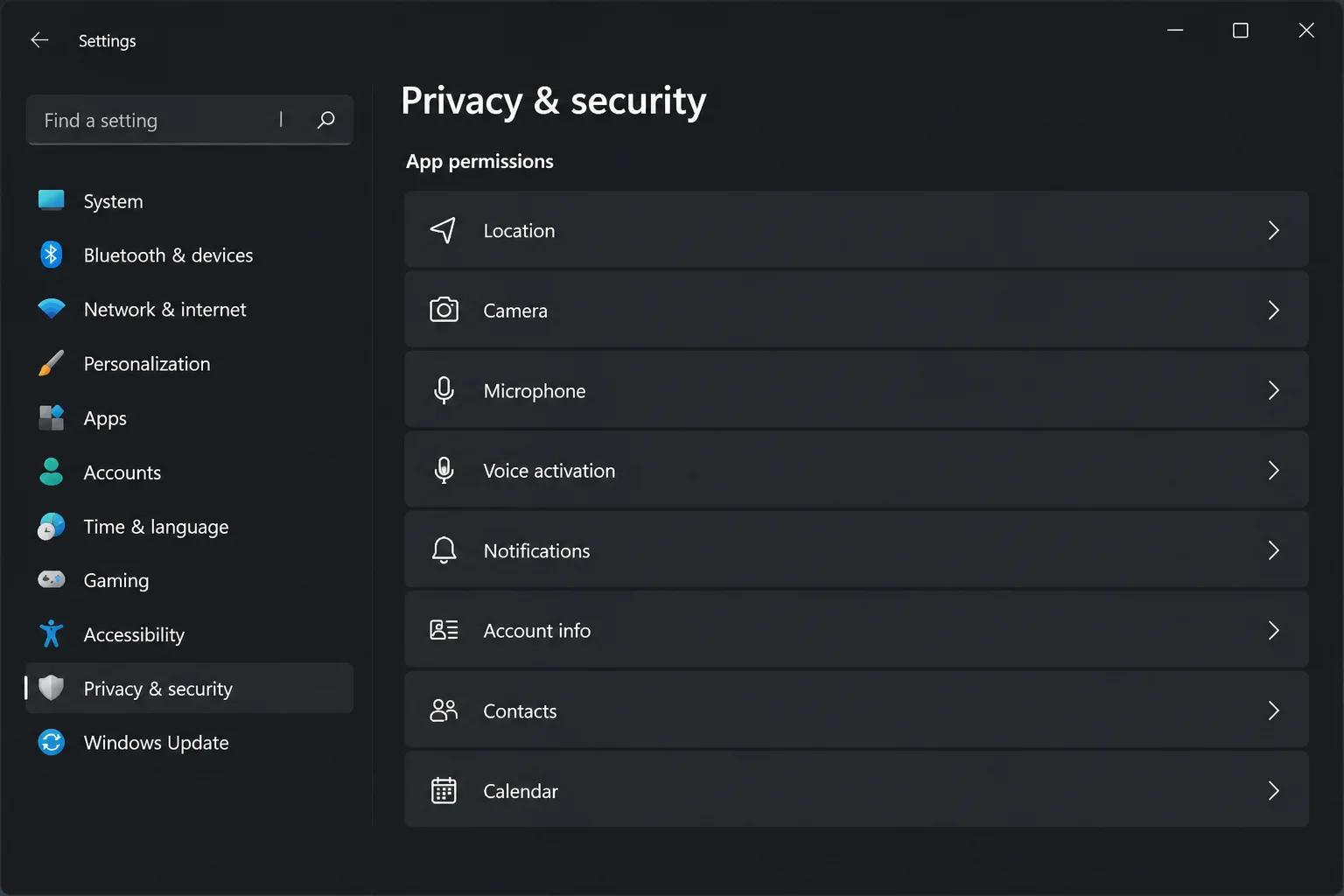
Task: Open System settings category
Action: [189, 201]
